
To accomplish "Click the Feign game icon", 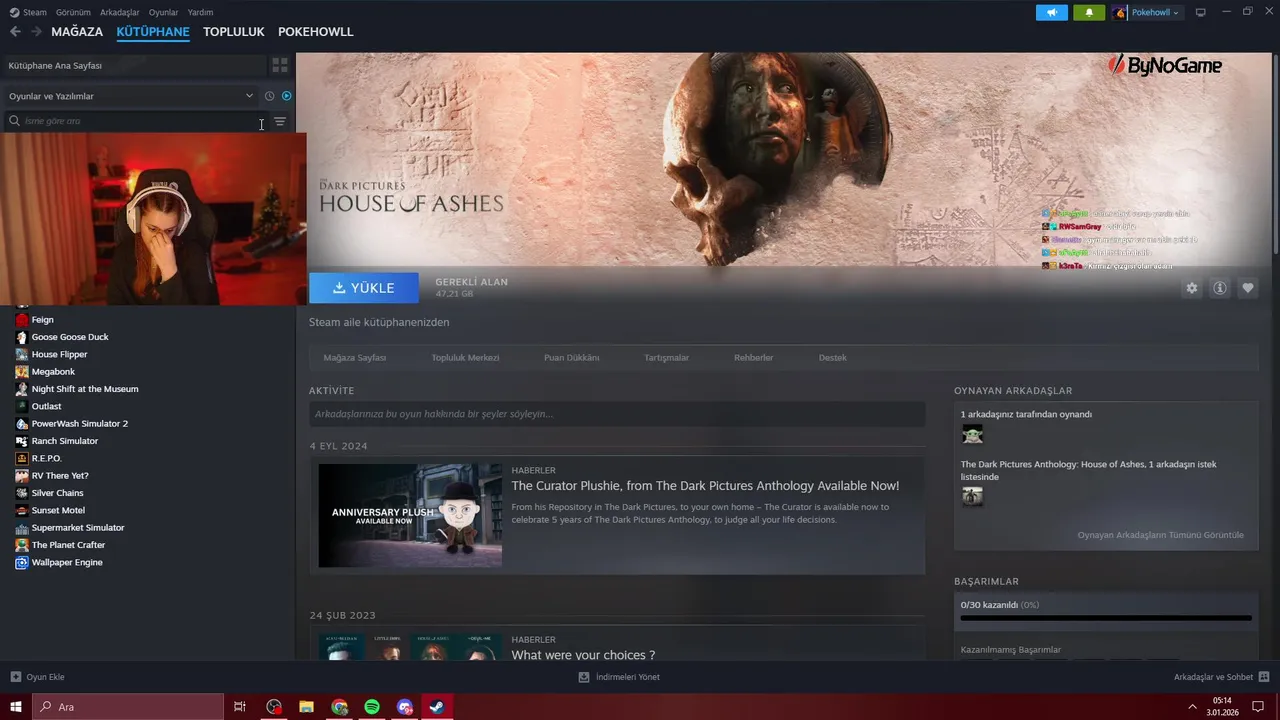I will [x=22, y=320].
